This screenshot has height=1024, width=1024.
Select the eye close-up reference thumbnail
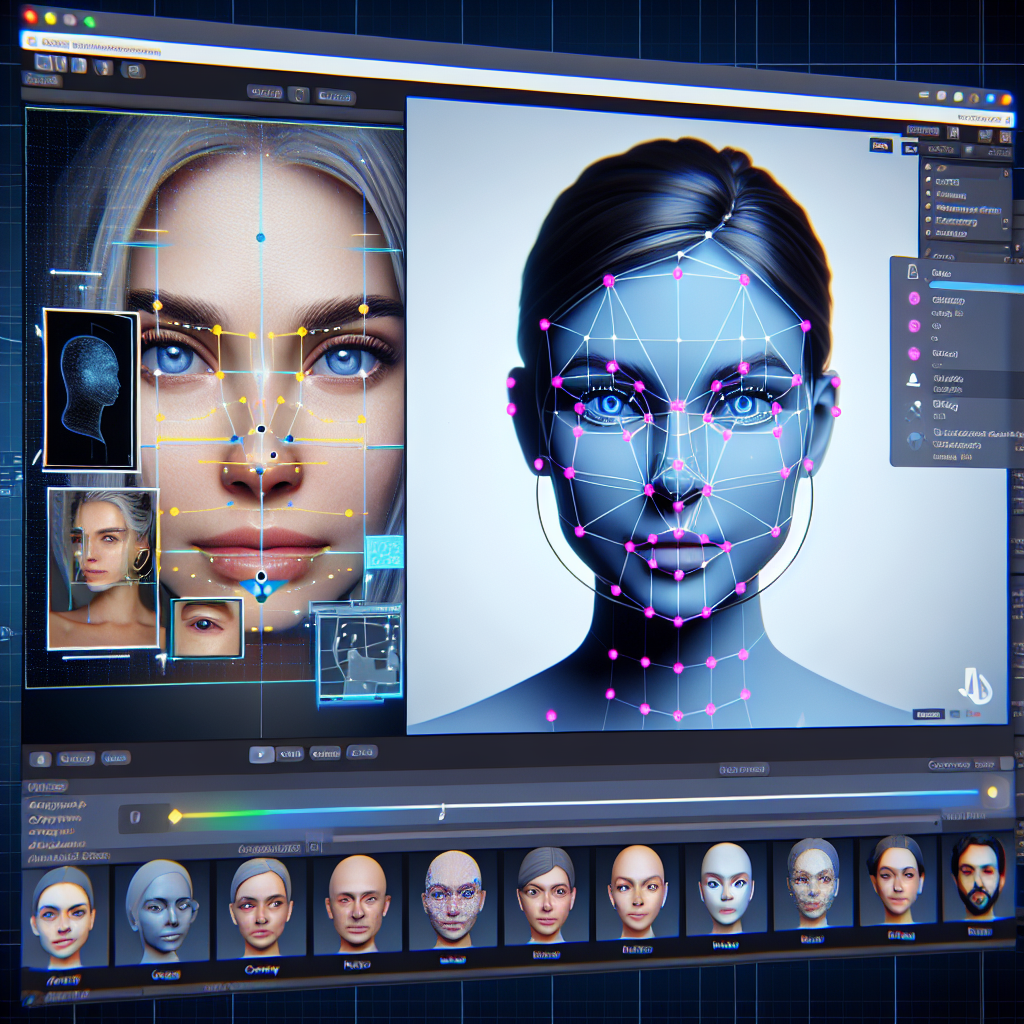(207, 628)
